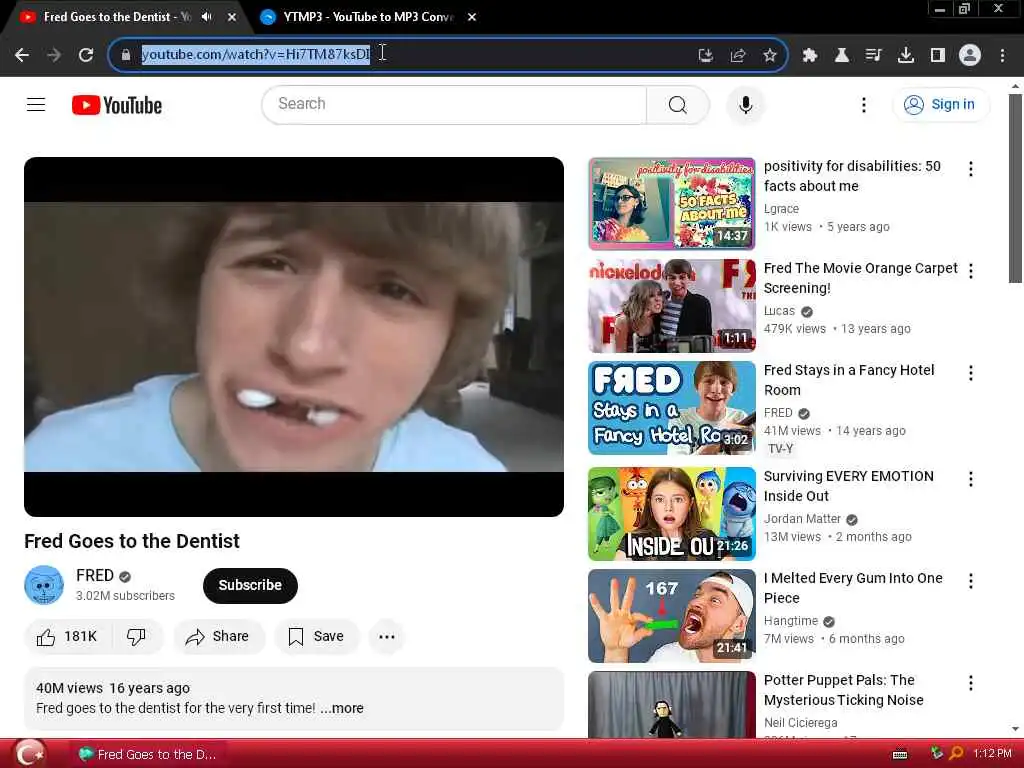1024x768 pixels.
Task: Like the video with thumbs up
Action: [67, 637]
